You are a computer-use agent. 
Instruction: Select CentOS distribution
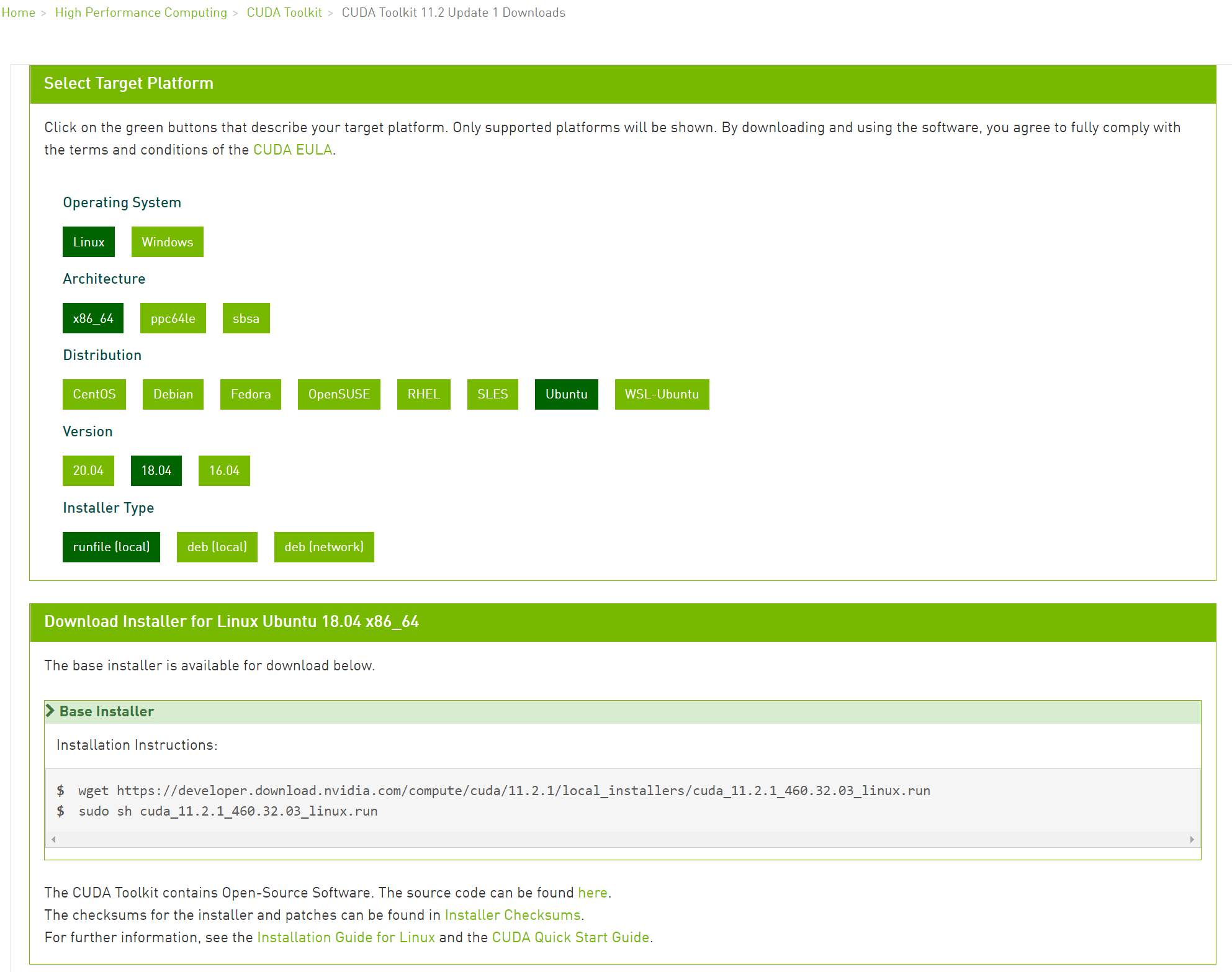tap(94, 394)
